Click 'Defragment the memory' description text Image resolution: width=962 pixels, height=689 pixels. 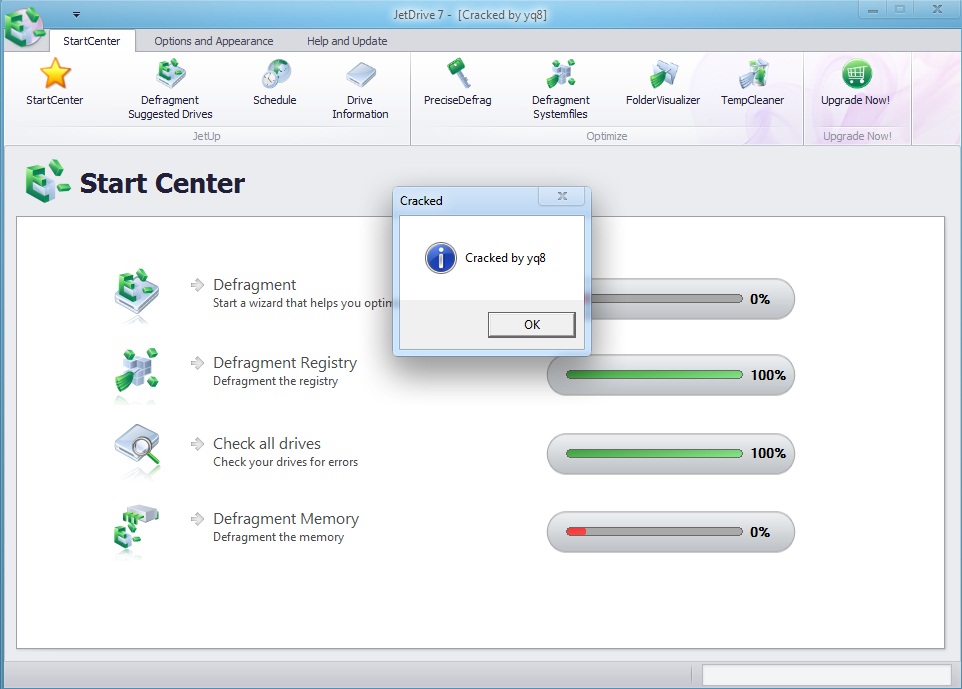(279, 537)
